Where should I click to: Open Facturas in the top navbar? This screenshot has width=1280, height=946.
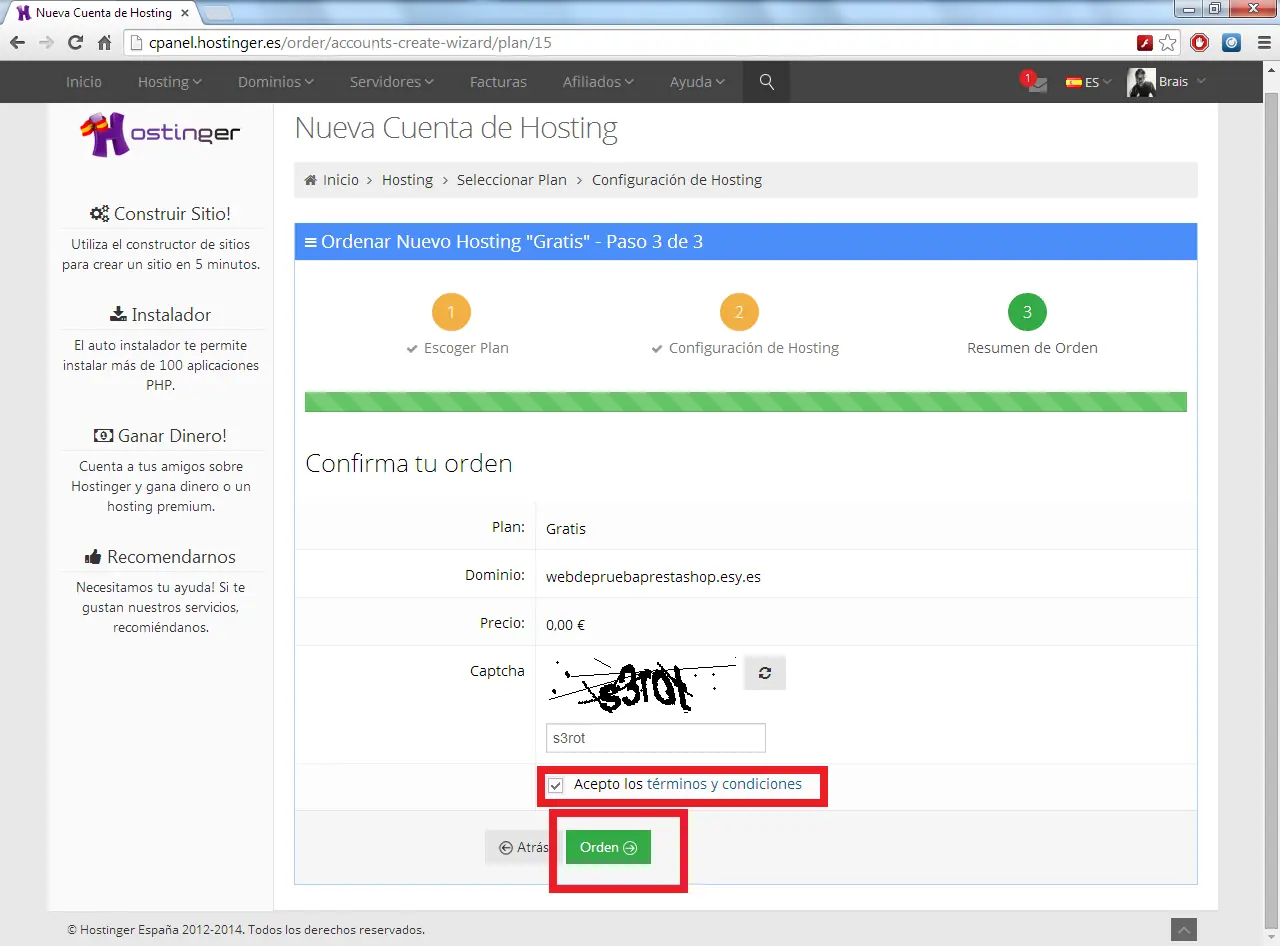click(x=498, y=82)
